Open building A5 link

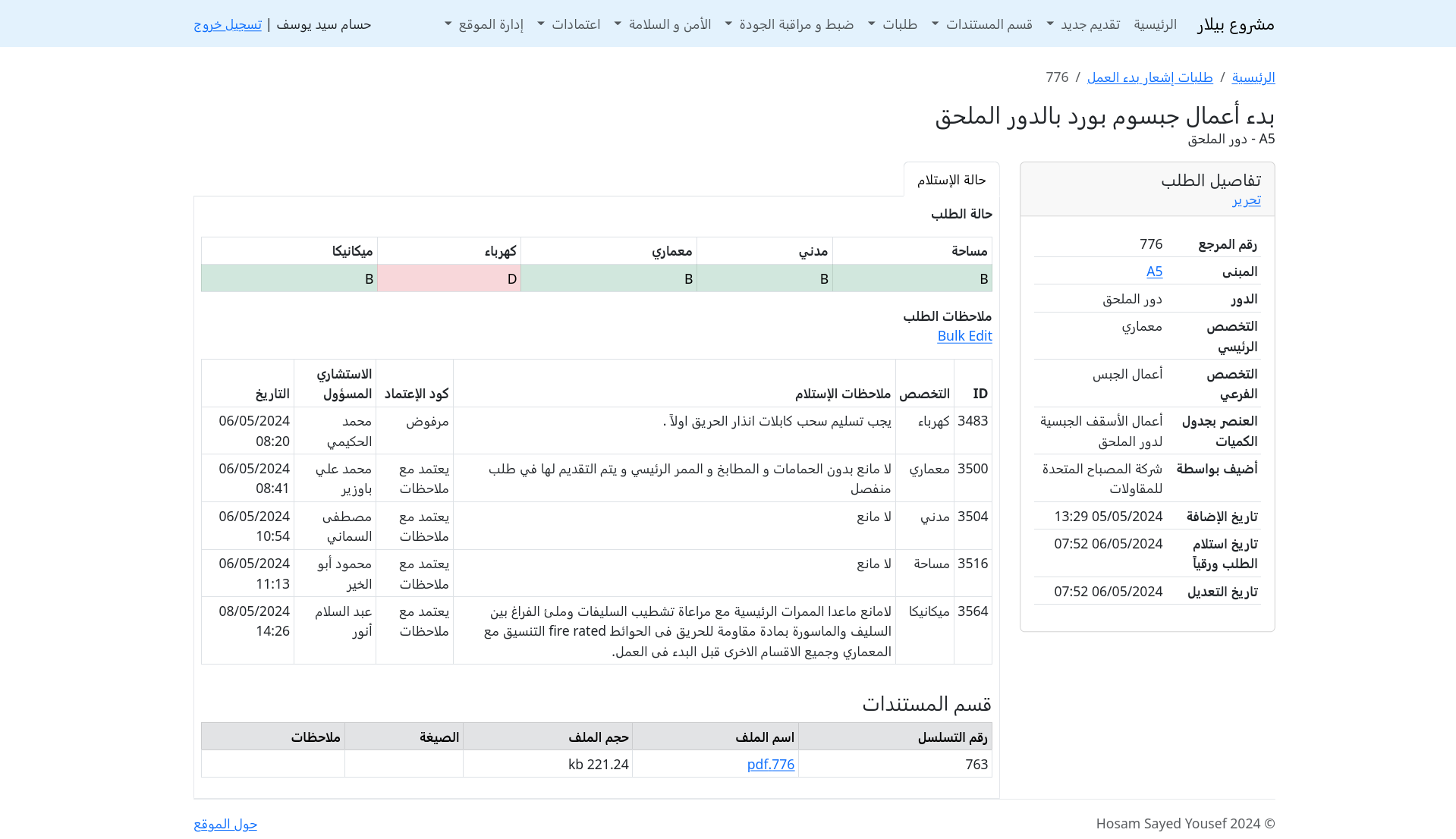pos(1154,272)
